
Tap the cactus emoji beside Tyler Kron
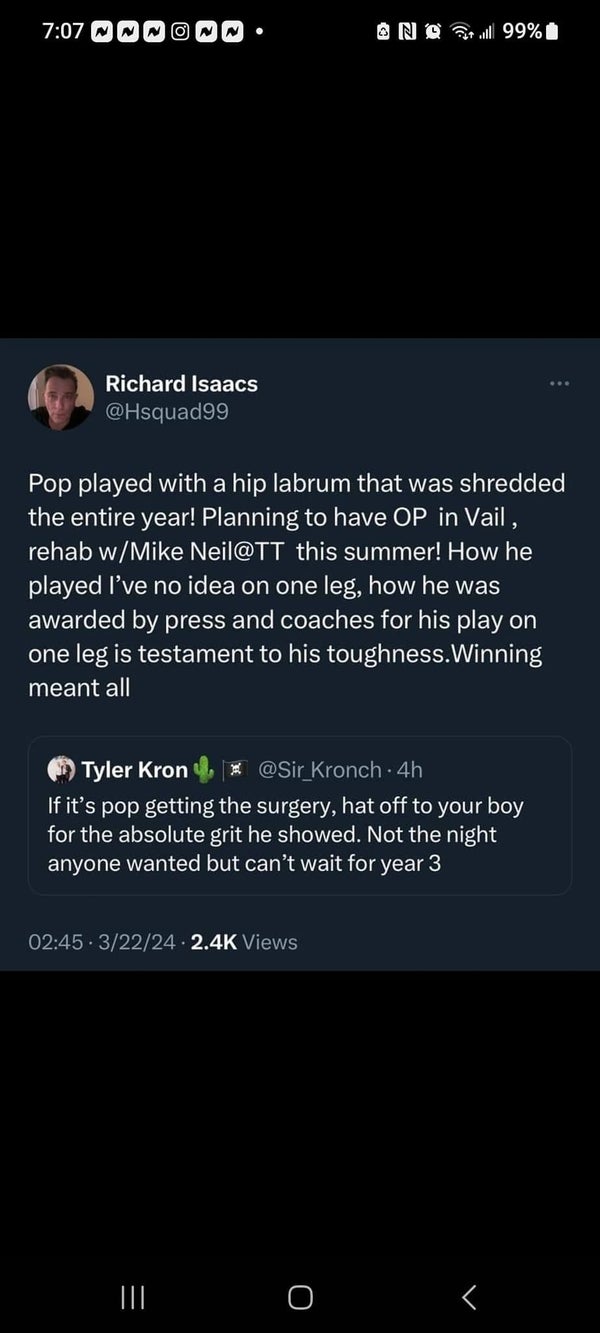(x=204, y=769)
